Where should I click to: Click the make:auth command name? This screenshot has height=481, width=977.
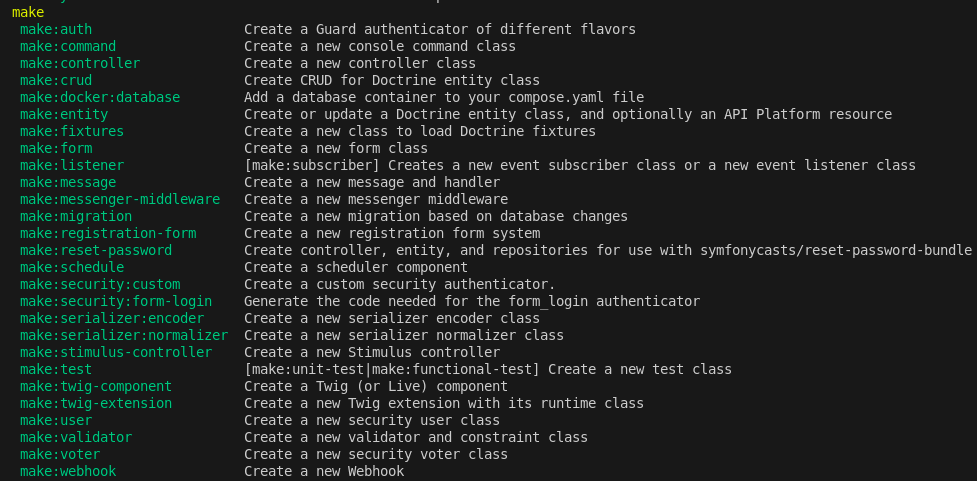coord(55,30)
